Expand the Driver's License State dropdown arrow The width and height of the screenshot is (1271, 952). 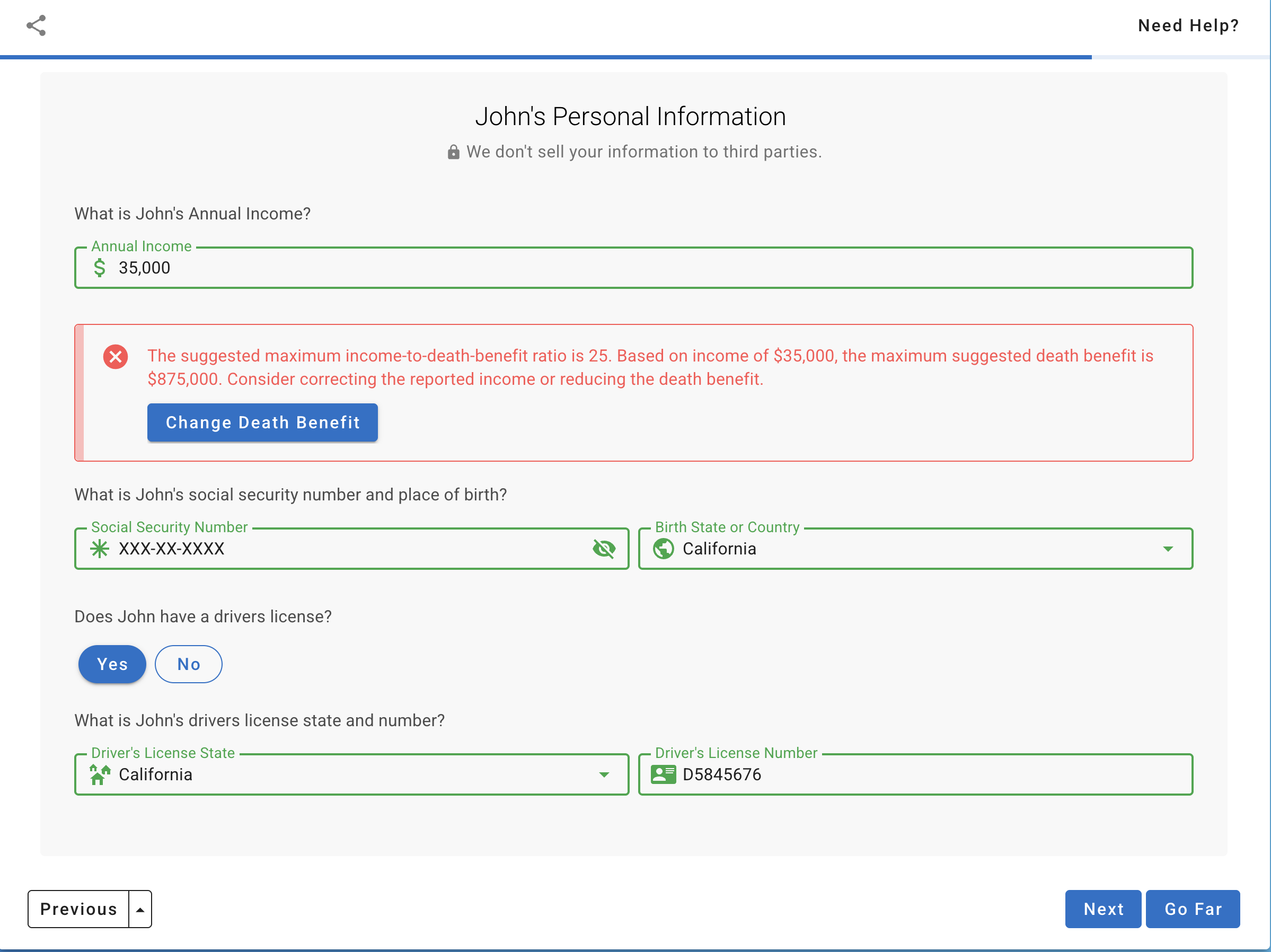pos(604,774)
